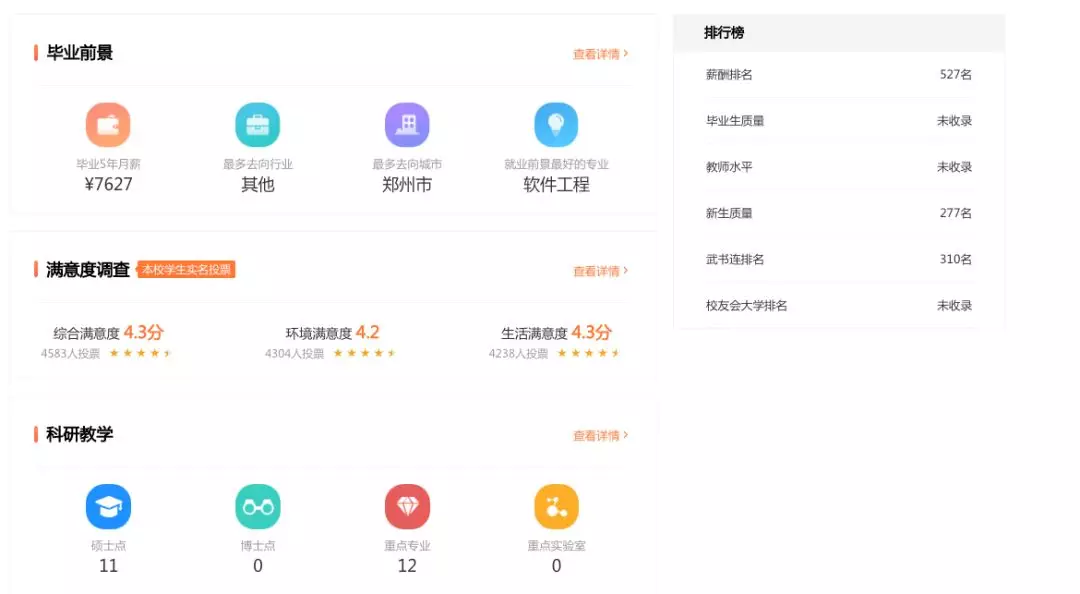Image resolution: width=1080 pixels, height=594 pixels.
Task: Select the 武书连排名 ranking entry
Action: (840, 258)
